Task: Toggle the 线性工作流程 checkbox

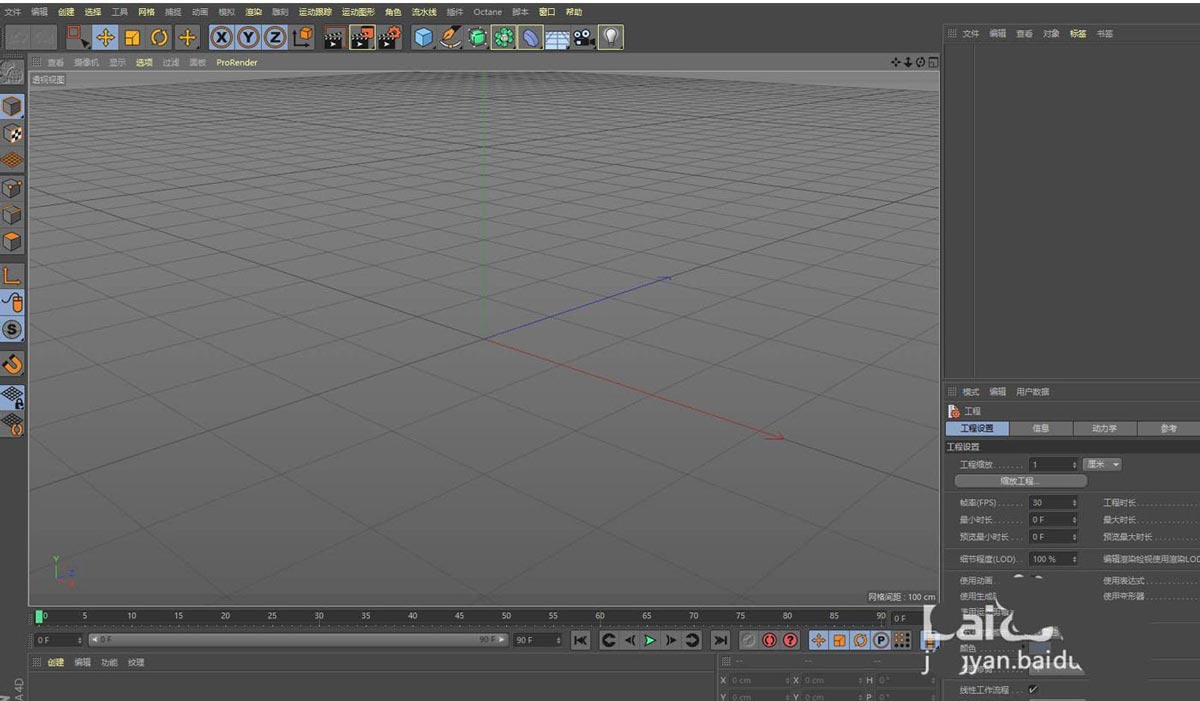Action: pyautogui.click(x=1033, y=689)
